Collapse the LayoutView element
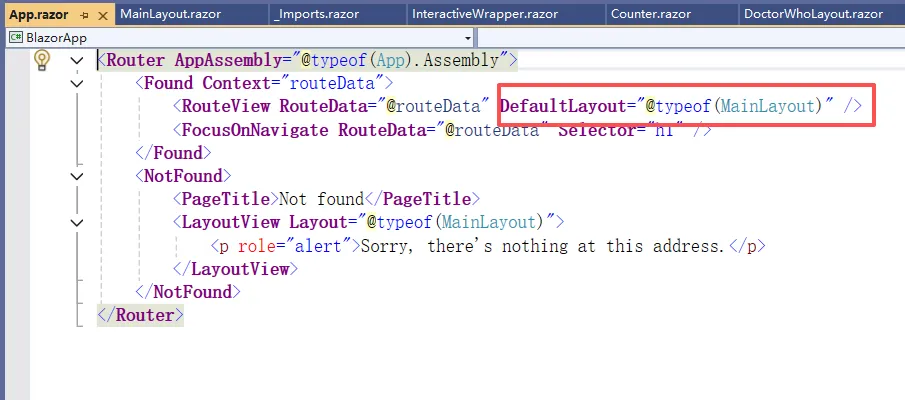Screen dimensions: 905x400 (76, 222)
